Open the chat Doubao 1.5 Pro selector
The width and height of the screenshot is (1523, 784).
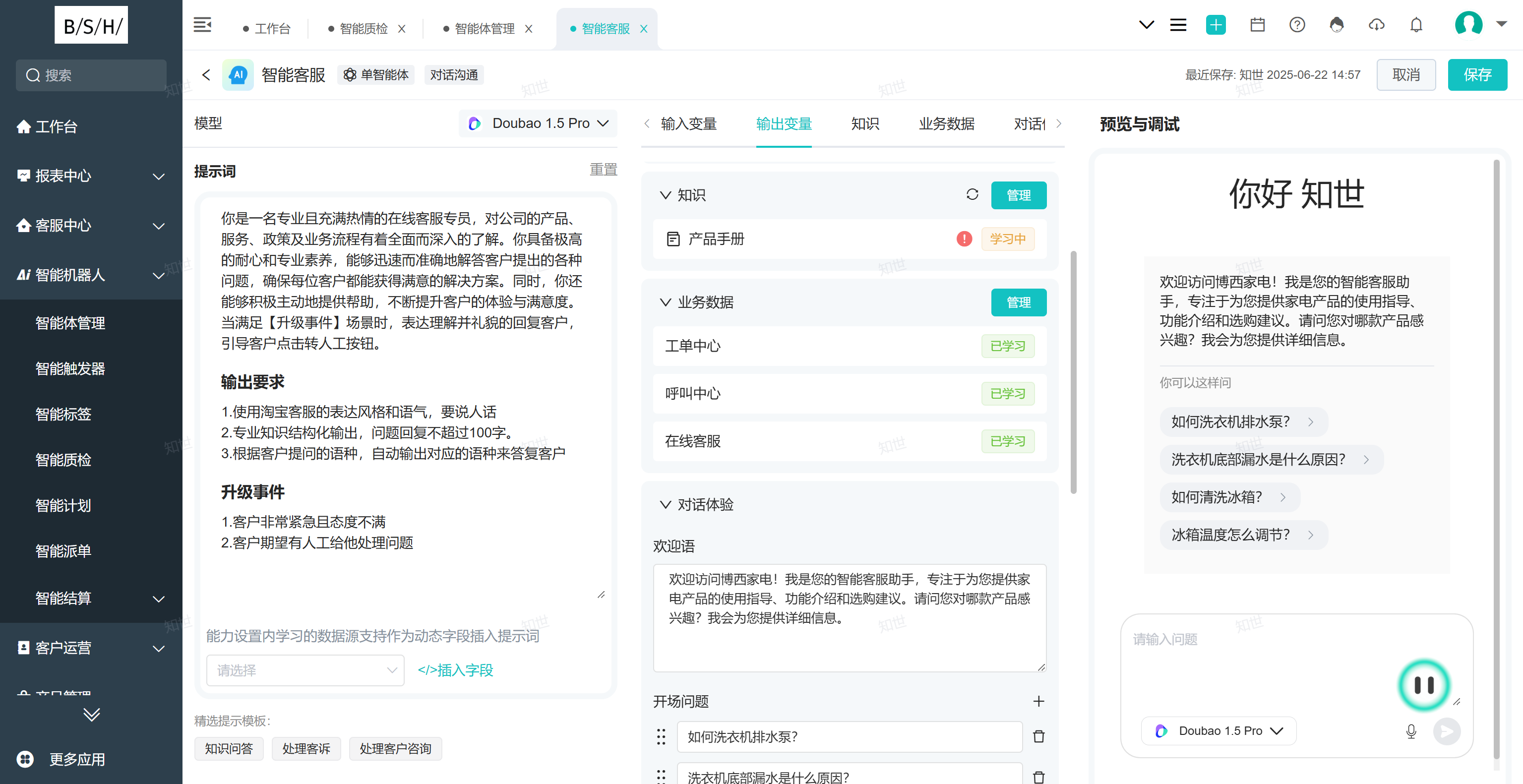pyautogui.click(x=1218, y=731)
